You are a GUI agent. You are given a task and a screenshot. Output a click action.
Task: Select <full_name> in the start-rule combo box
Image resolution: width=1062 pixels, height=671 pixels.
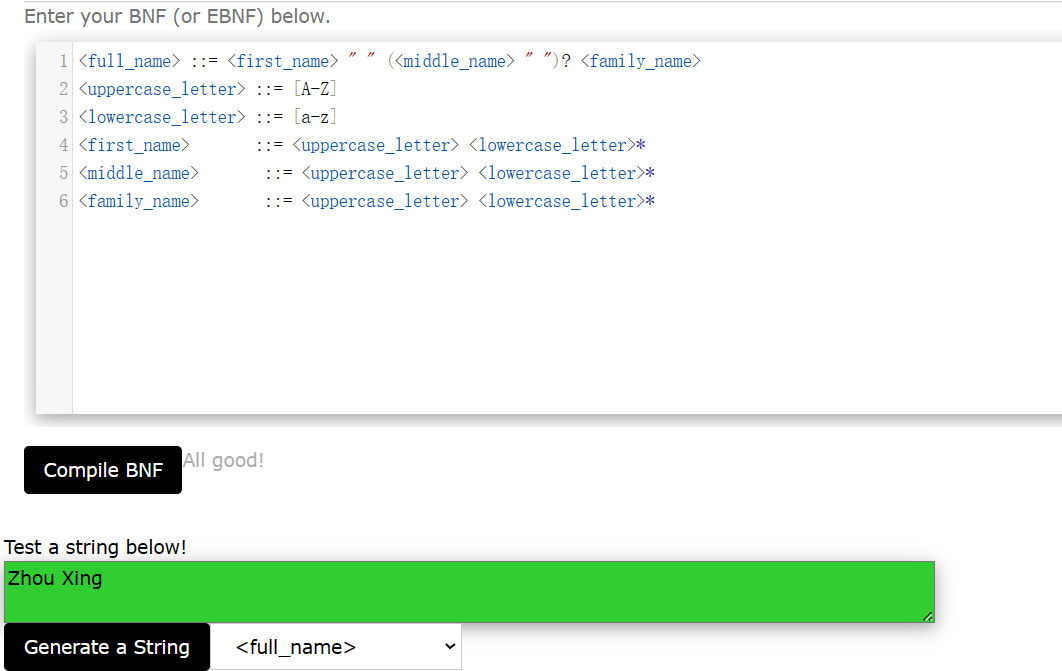pos(335,646)
